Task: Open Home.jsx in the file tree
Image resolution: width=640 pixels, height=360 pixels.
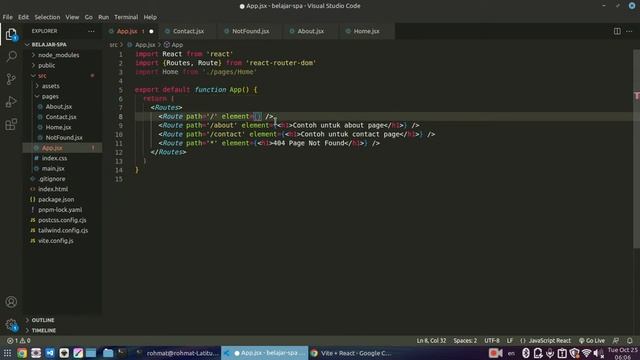Action: coord(58,127)
